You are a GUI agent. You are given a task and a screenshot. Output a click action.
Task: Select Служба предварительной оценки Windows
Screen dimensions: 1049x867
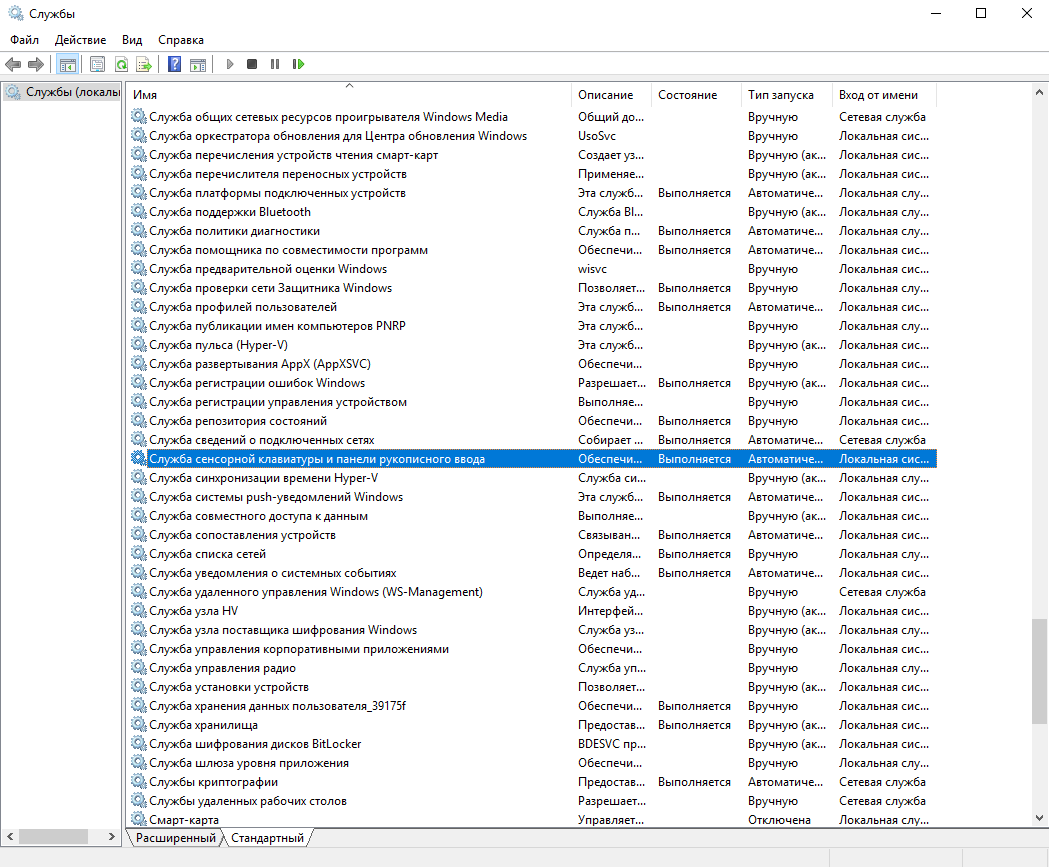pos(533,269)
